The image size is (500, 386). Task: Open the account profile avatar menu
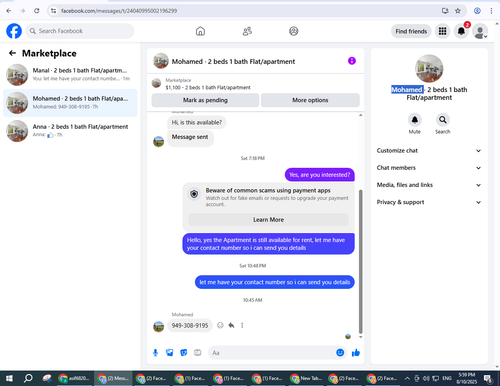[480, 31]
